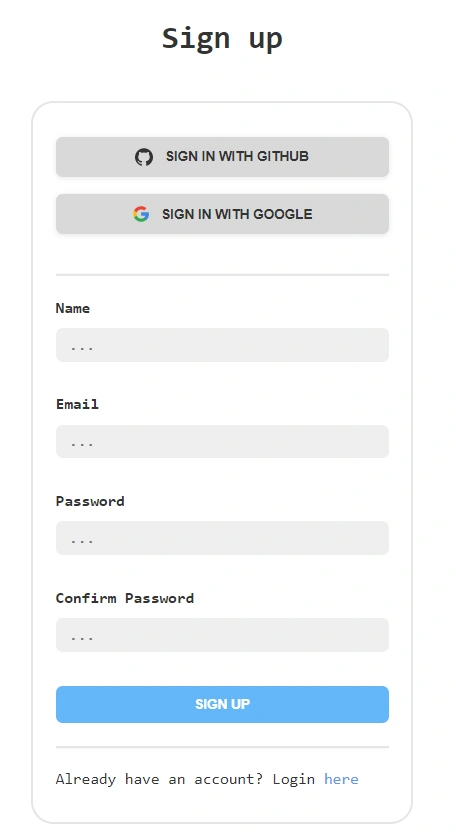Click the 'Sign up' page heading

pyautogui.click(x=222, y=39)
